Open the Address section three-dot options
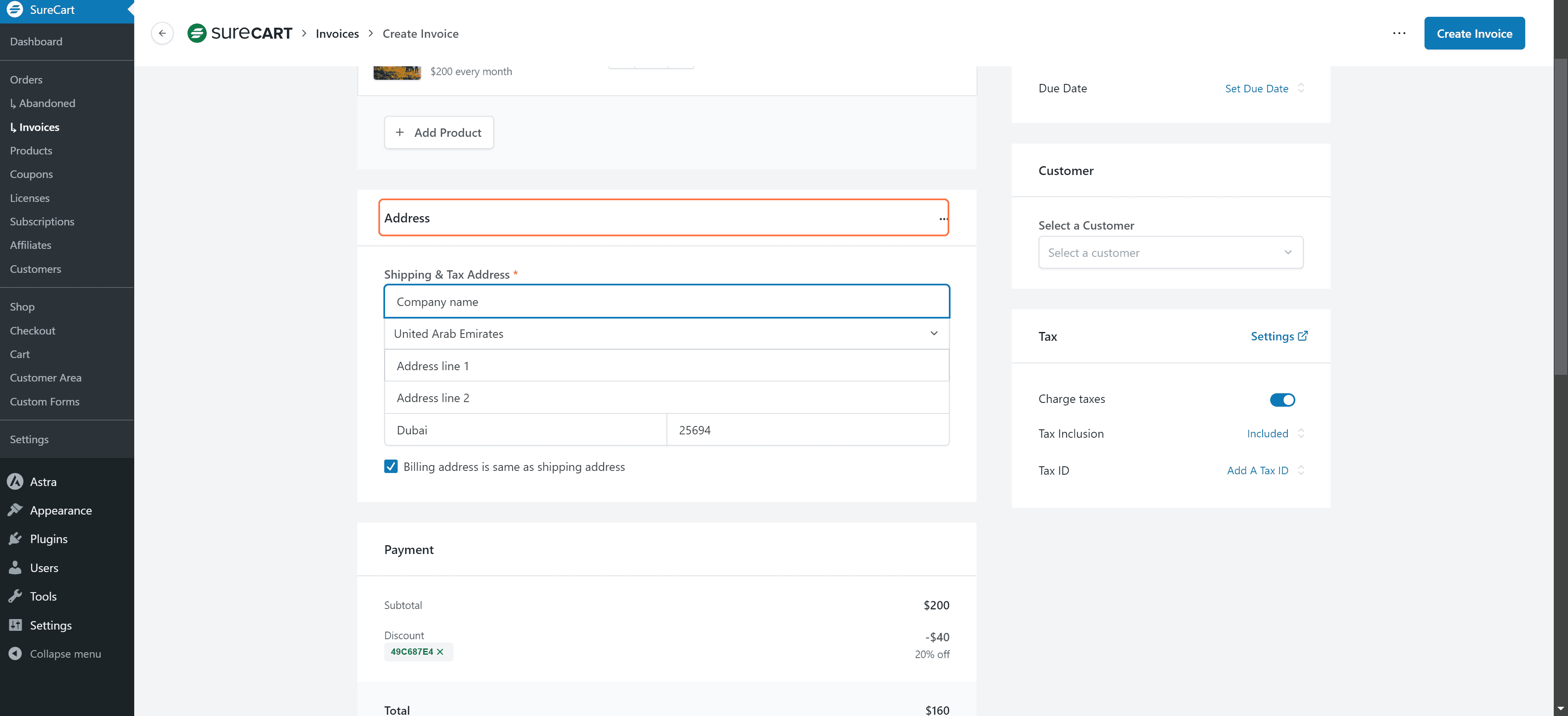 (x=943, y=219)
